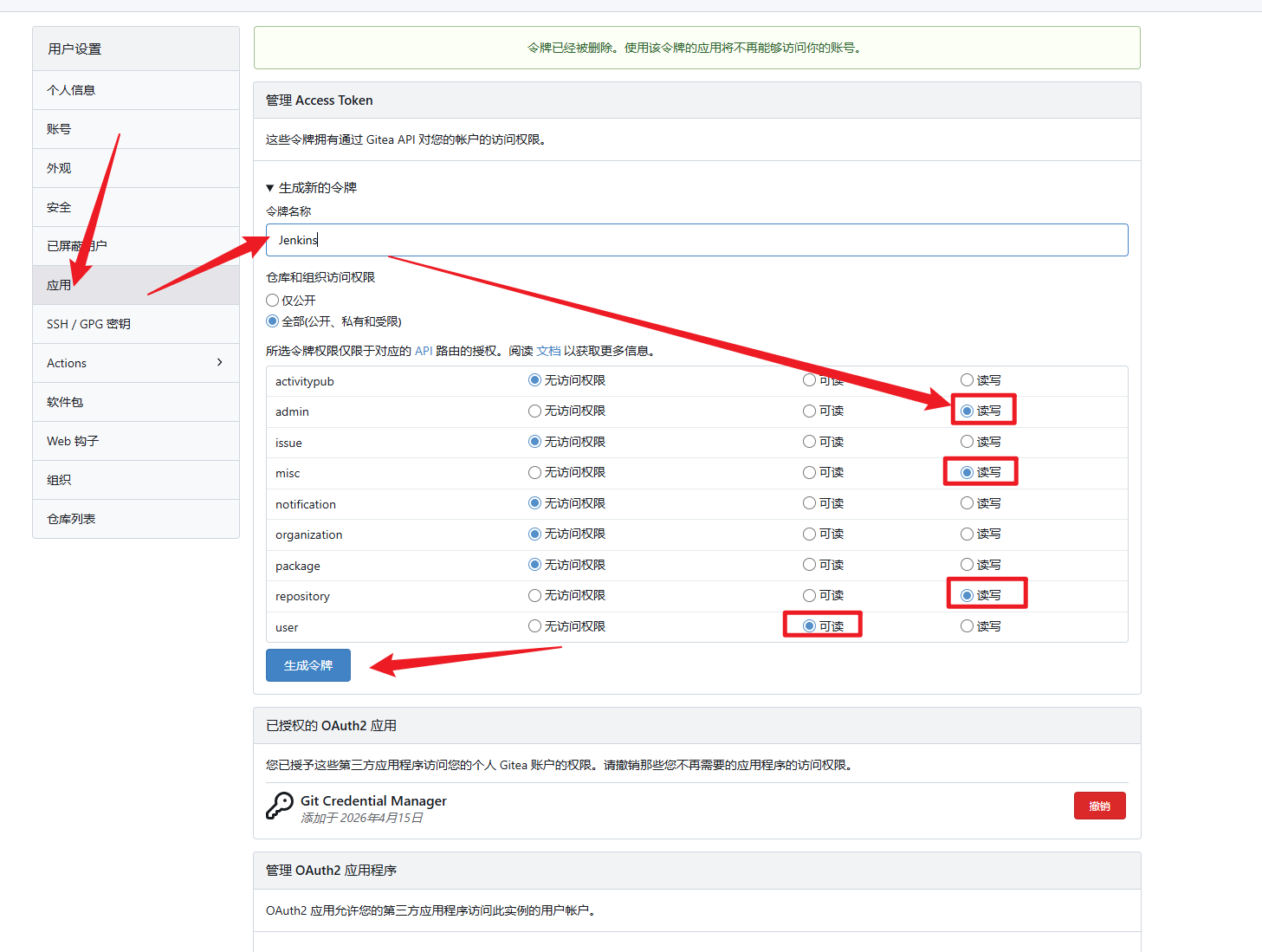Expand the Actions sidebar section

click(135, 362)
